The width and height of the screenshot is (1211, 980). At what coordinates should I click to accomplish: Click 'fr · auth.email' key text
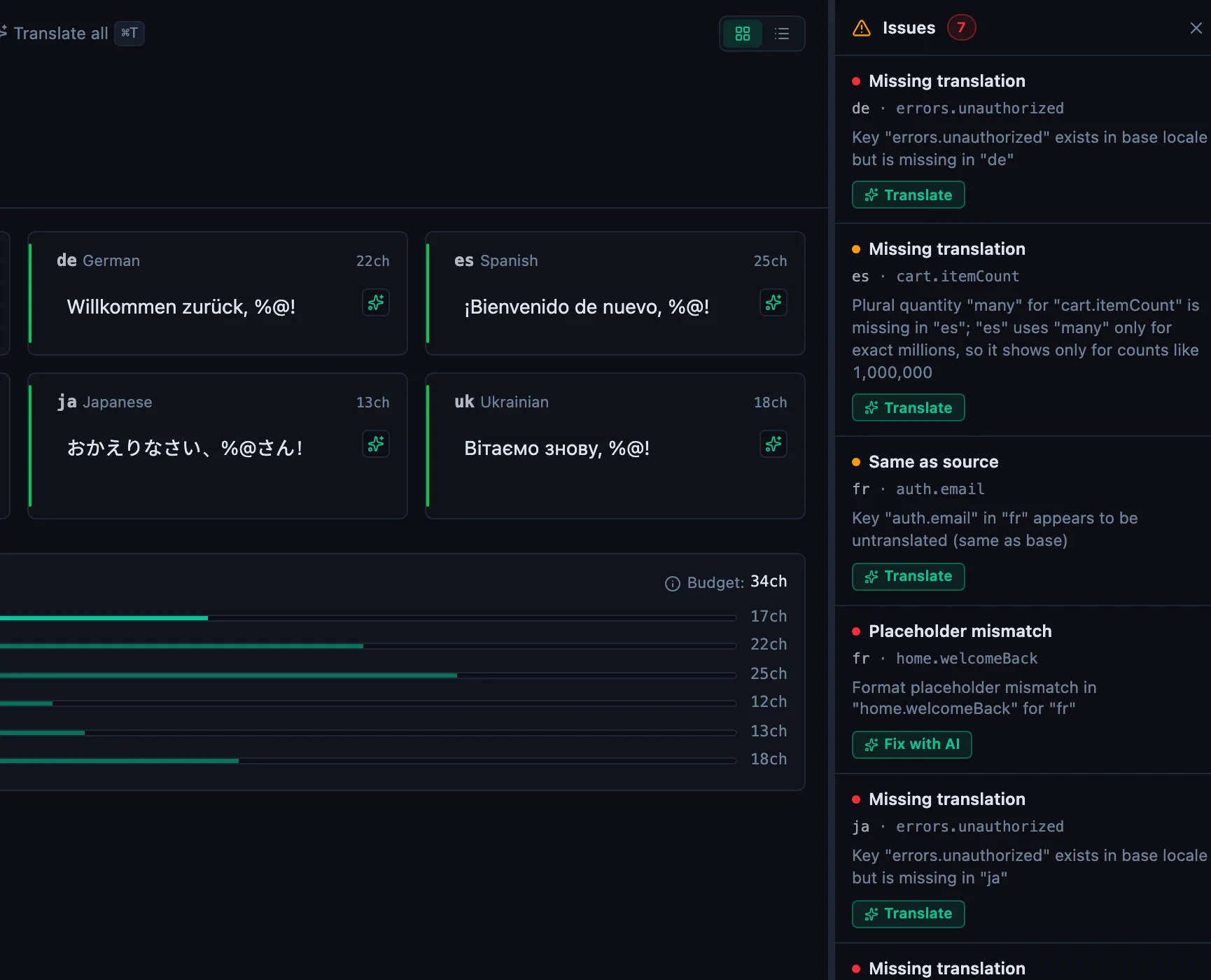pos(918,489)
